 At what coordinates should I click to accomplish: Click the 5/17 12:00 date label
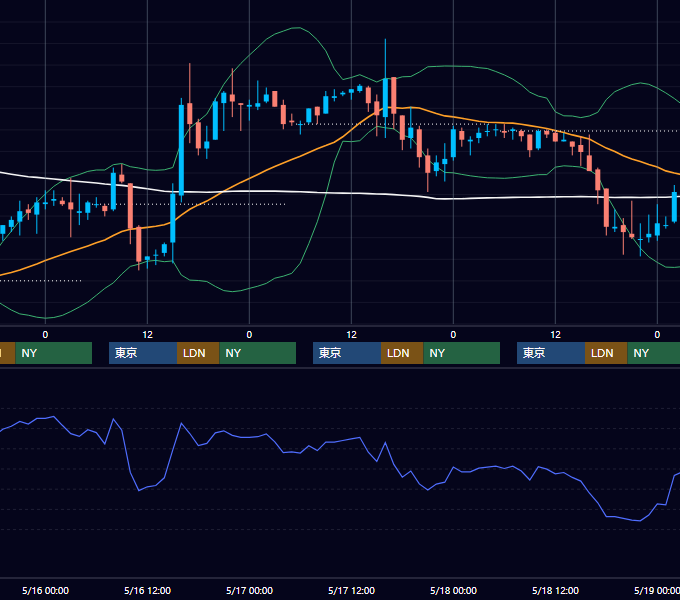point(351,590)
